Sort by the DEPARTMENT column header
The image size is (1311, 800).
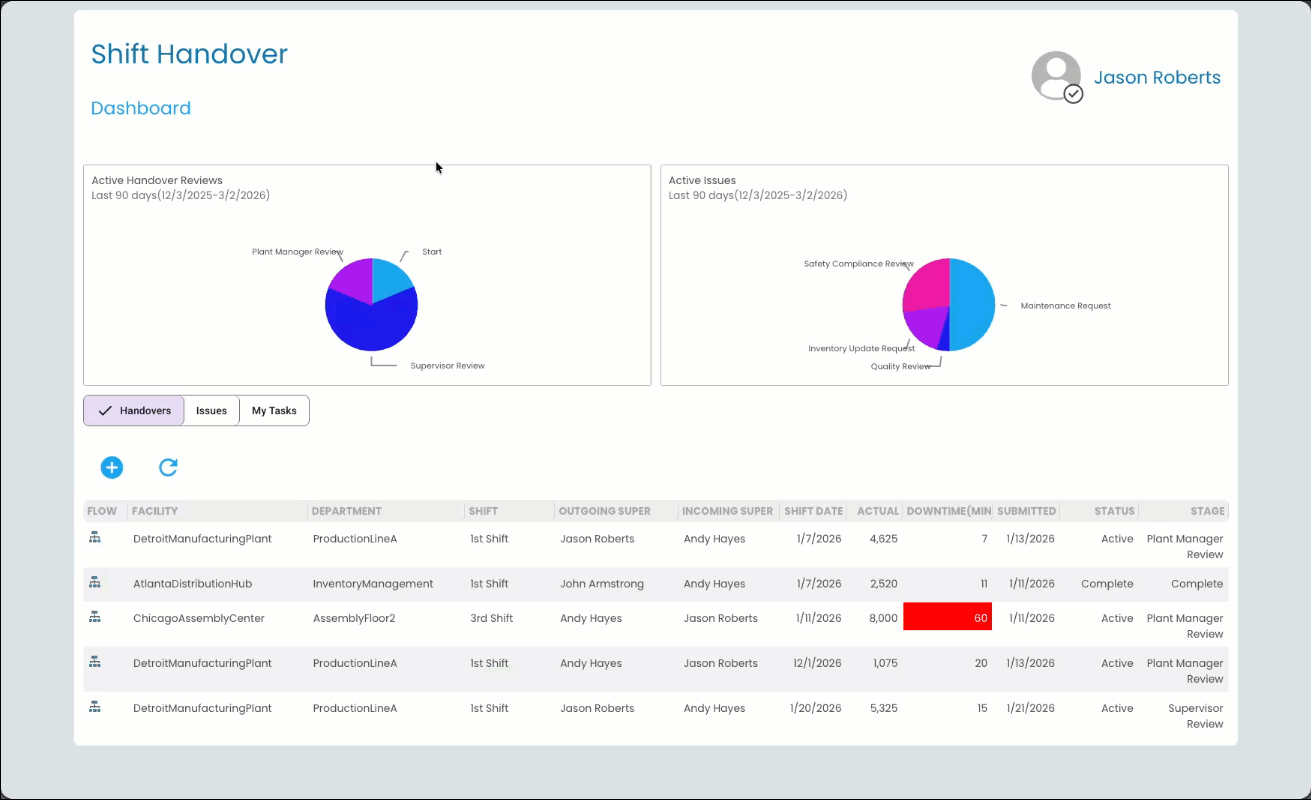(347, 511)
